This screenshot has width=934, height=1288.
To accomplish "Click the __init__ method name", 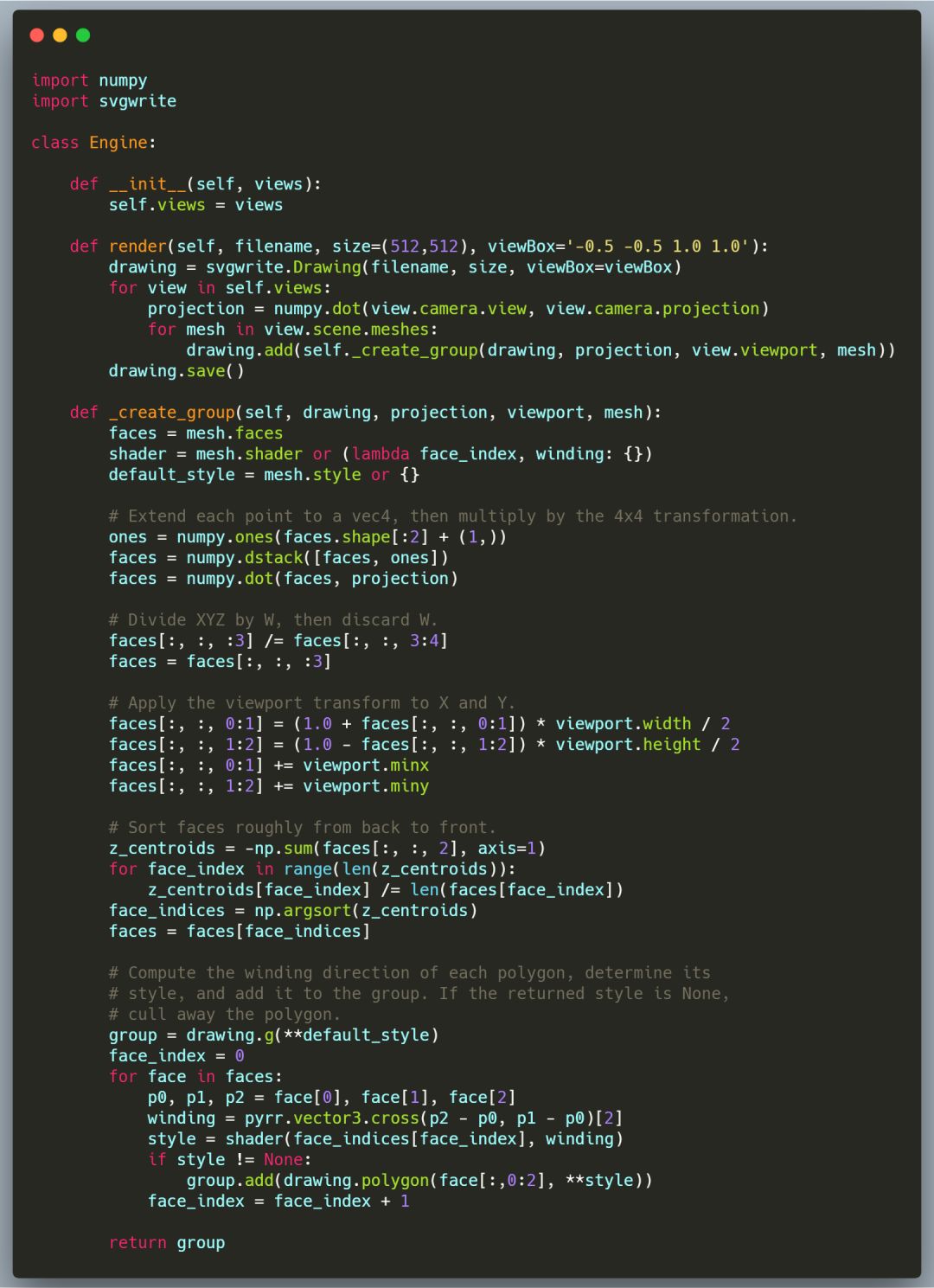I will pos(141,183).
